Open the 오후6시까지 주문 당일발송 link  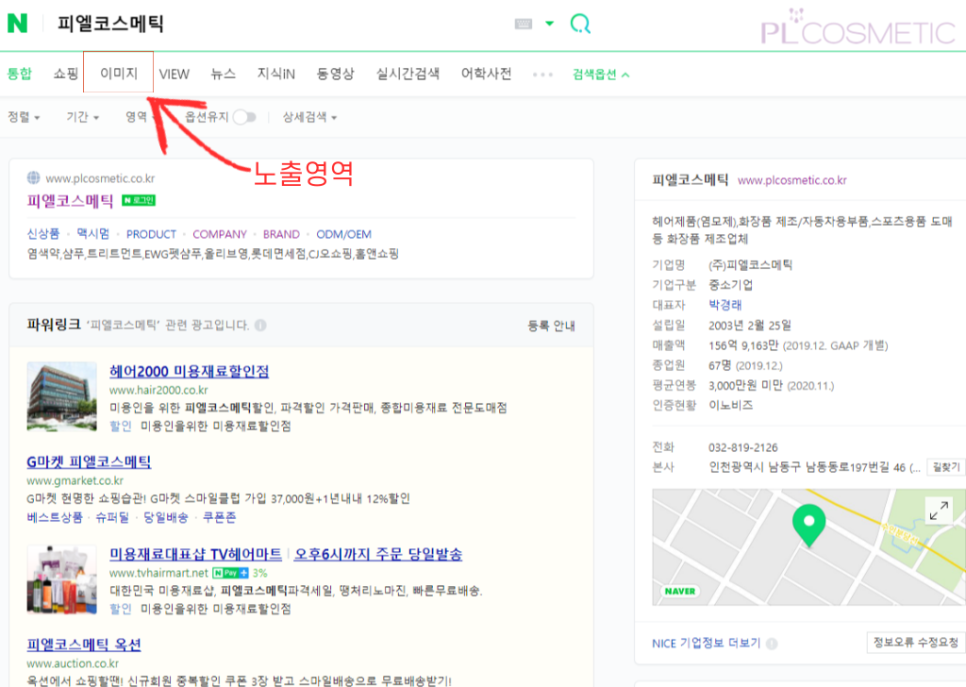click(378, 555)
